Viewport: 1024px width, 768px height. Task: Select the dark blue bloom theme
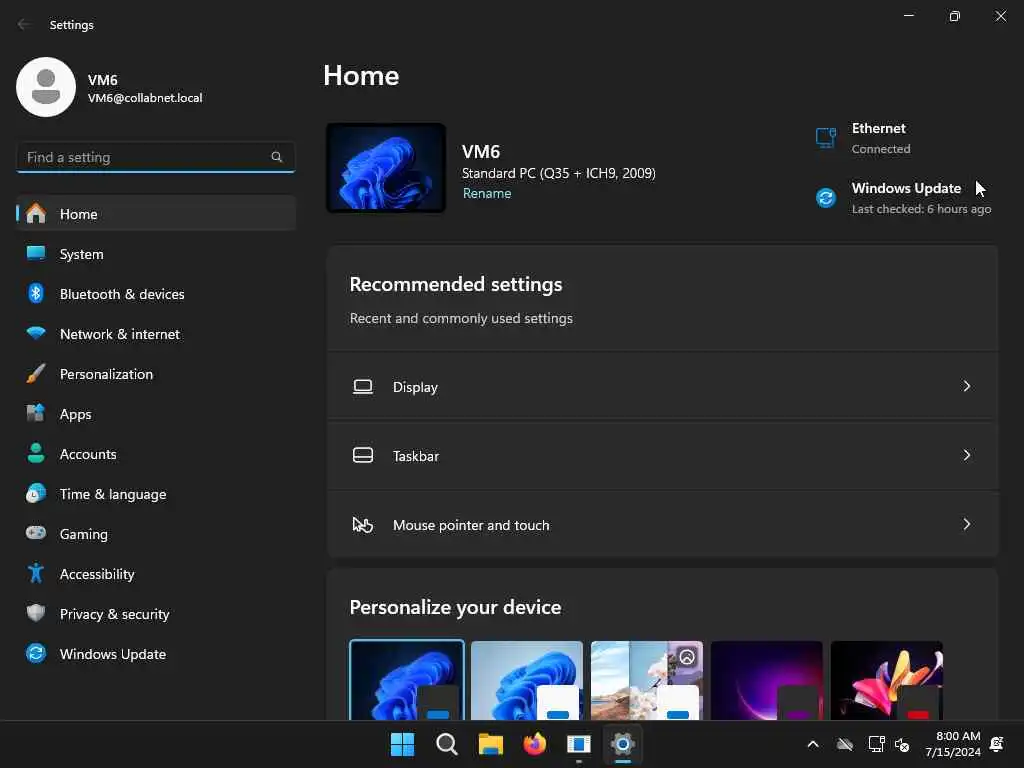click(x=407, y=680)
